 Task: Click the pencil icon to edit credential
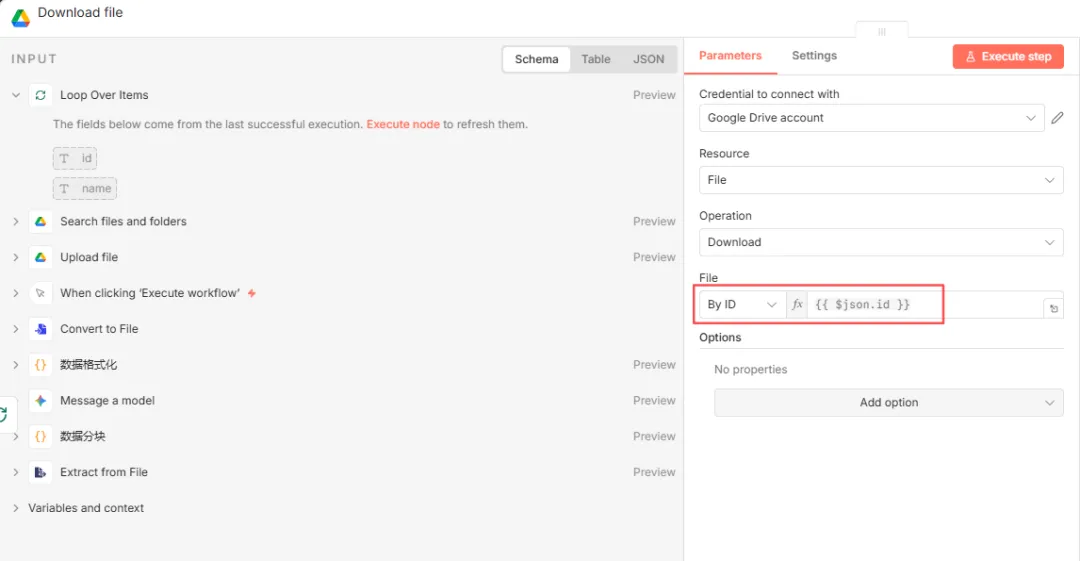tap(1057, 118)
